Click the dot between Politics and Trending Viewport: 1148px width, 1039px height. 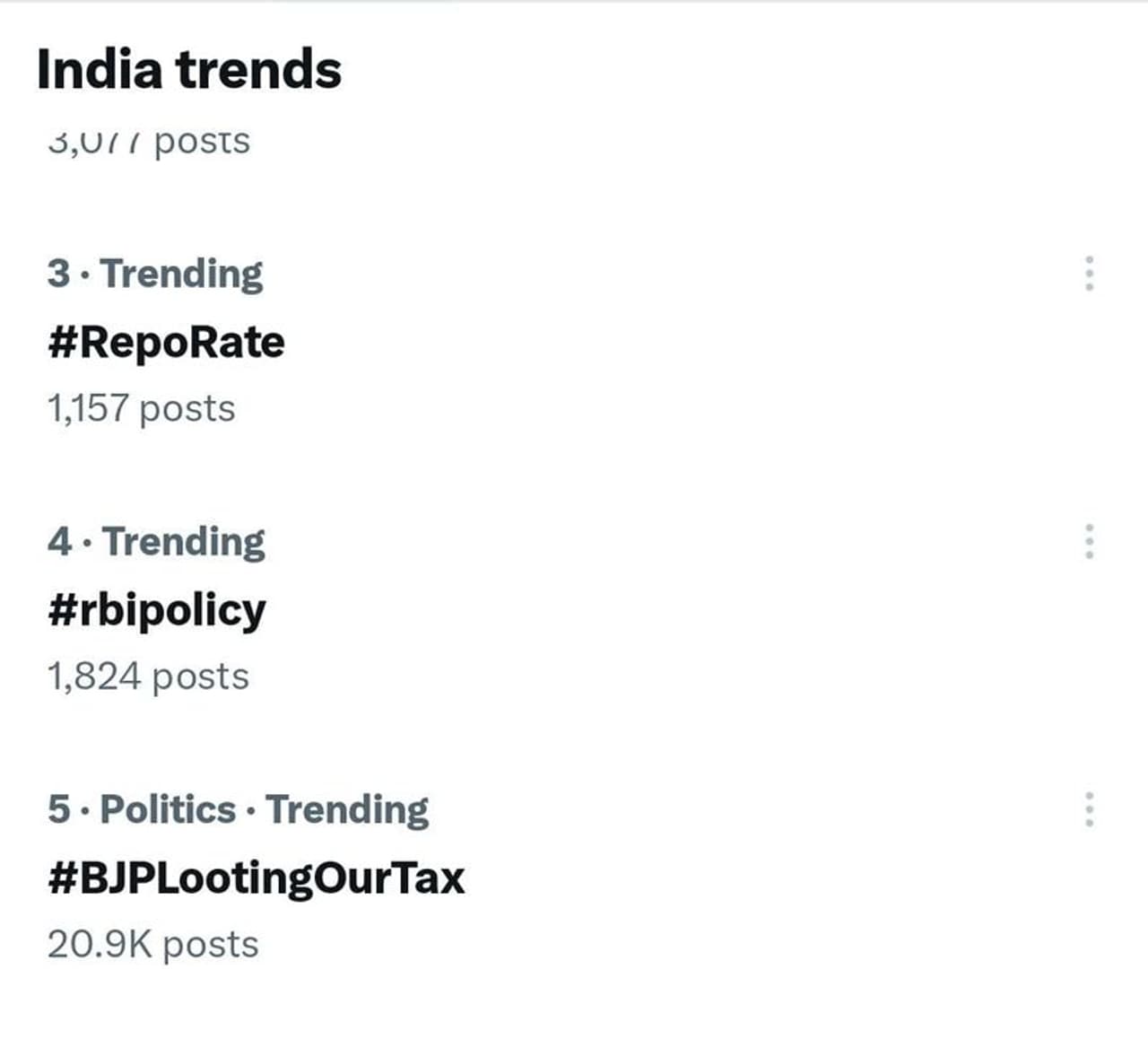250,811
